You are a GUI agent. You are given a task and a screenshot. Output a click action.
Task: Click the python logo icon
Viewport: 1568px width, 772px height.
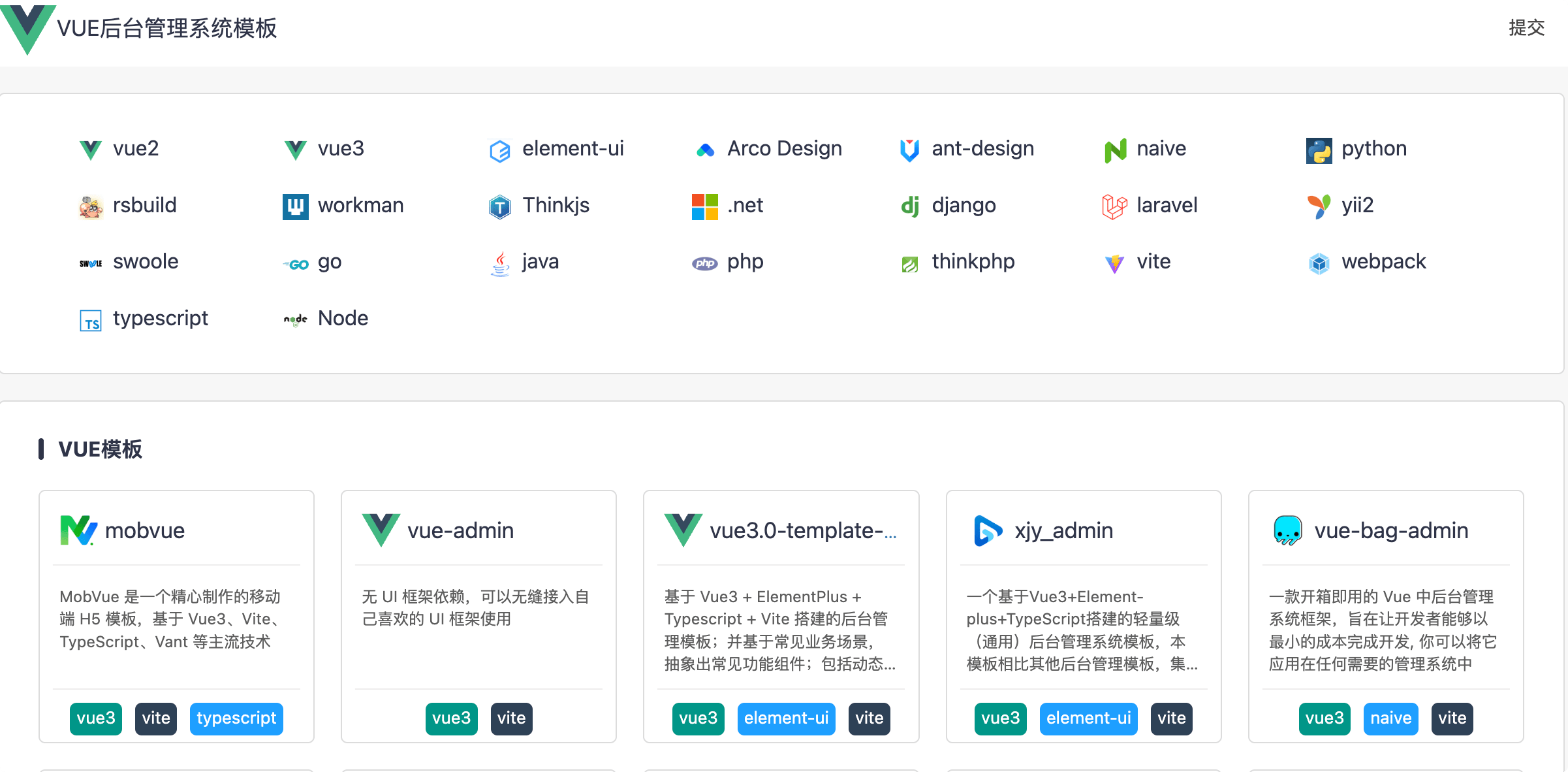click(x=1319, y=150)
